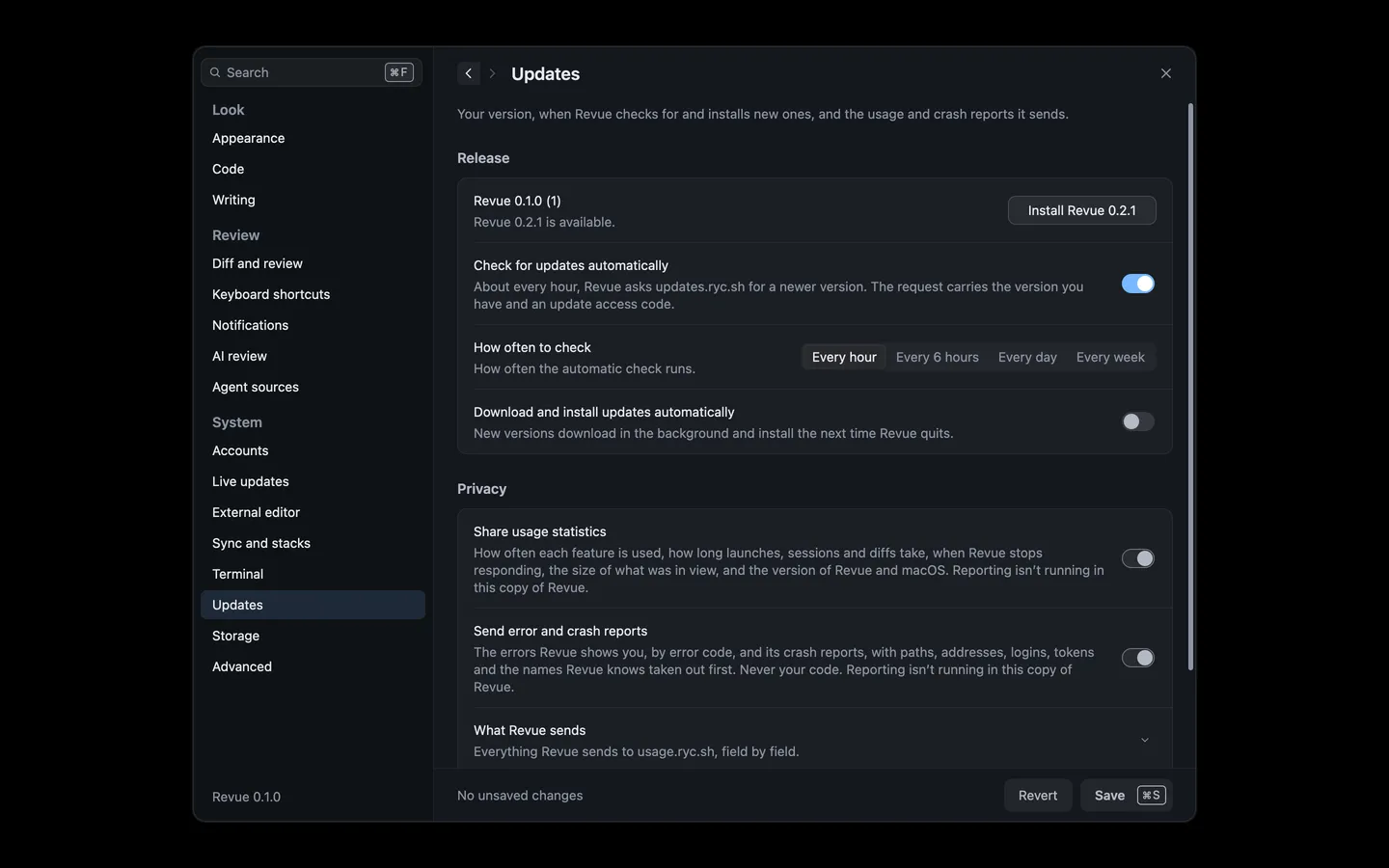Viewport: 1389px width, 868px height.
Task: Open the Accounts page
Action: pyautogui.click(x=313, y=450)
